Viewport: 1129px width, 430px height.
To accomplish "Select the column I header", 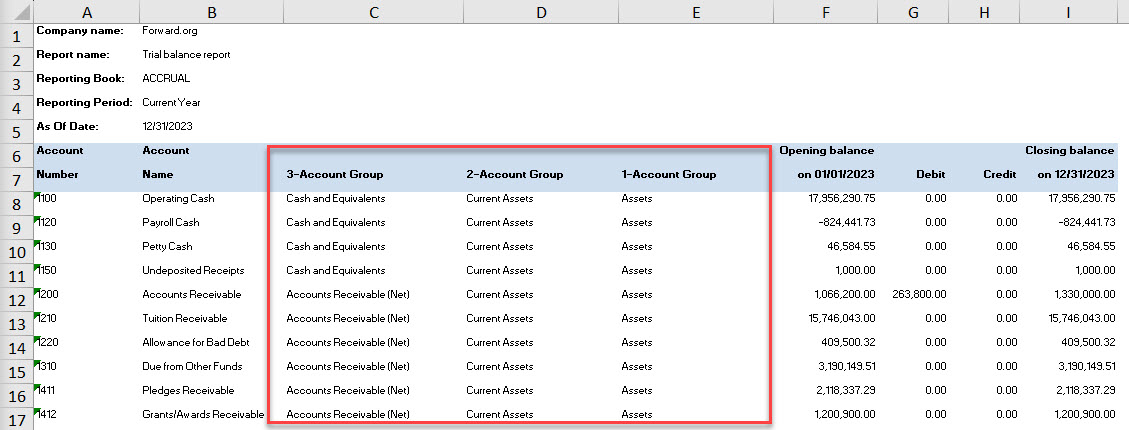I will (1068, 11).
